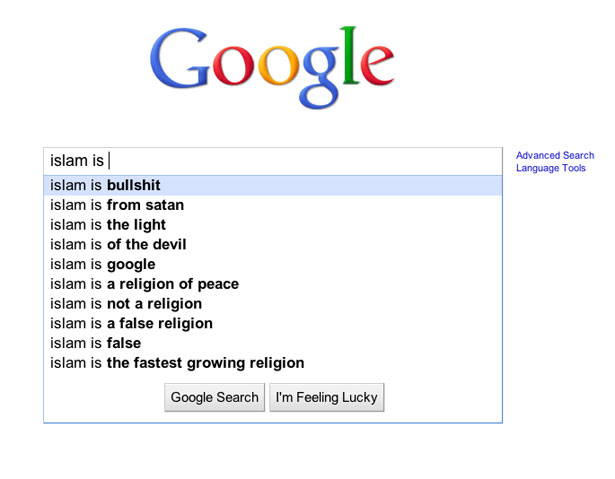Click the typed text 'islam is' in the search field
The height and width of the screenshot is (479, 615).
point(77,160)
